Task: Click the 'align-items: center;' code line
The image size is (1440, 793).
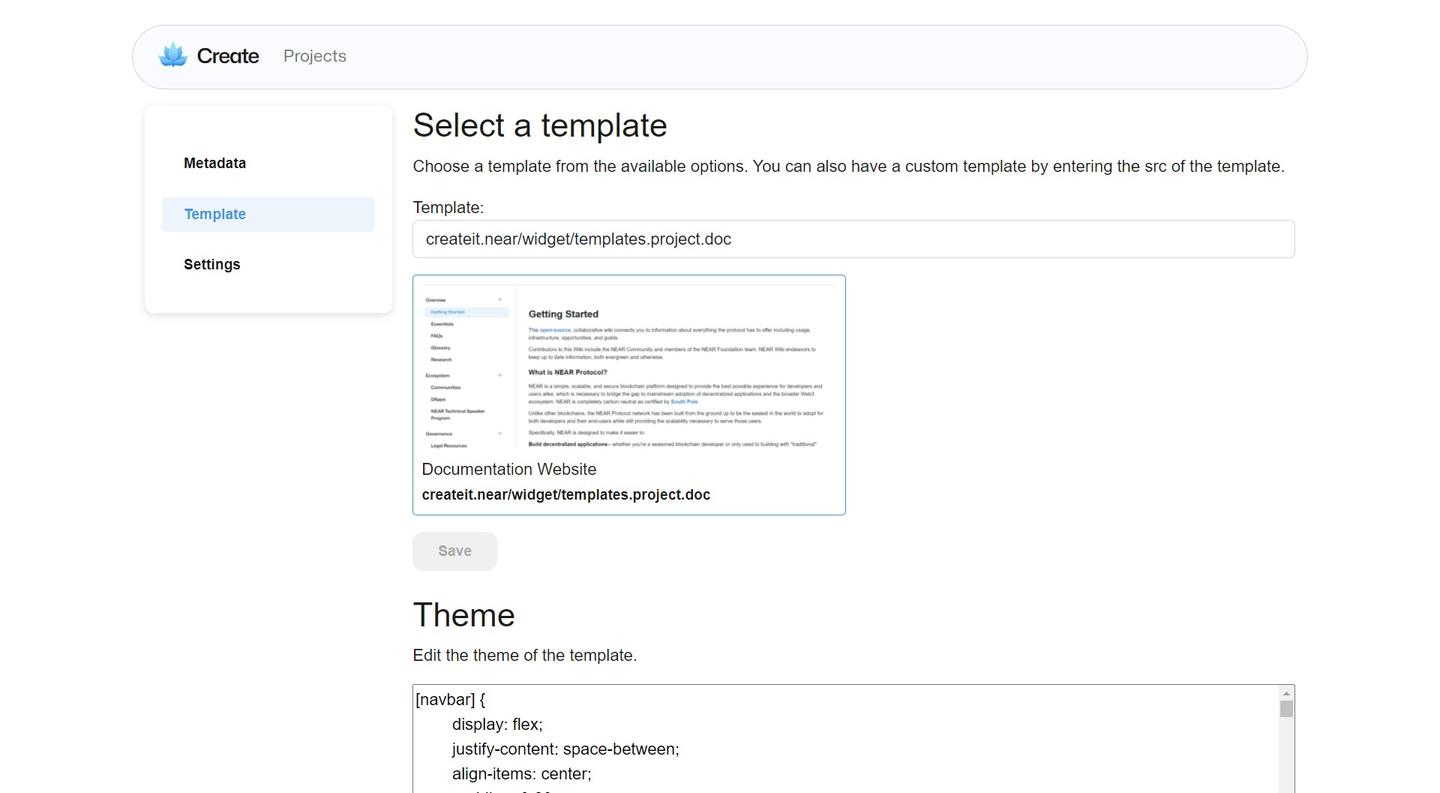Action: click(521, 774)
